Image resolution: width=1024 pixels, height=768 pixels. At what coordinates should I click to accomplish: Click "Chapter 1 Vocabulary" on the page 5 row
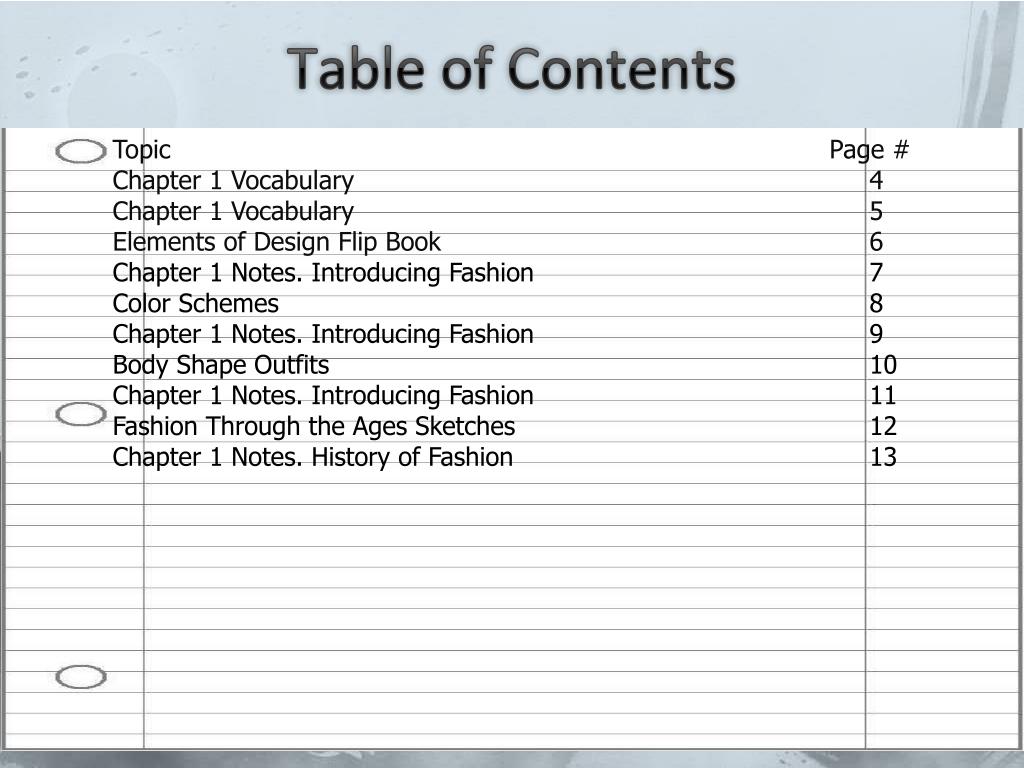(233, 212)
